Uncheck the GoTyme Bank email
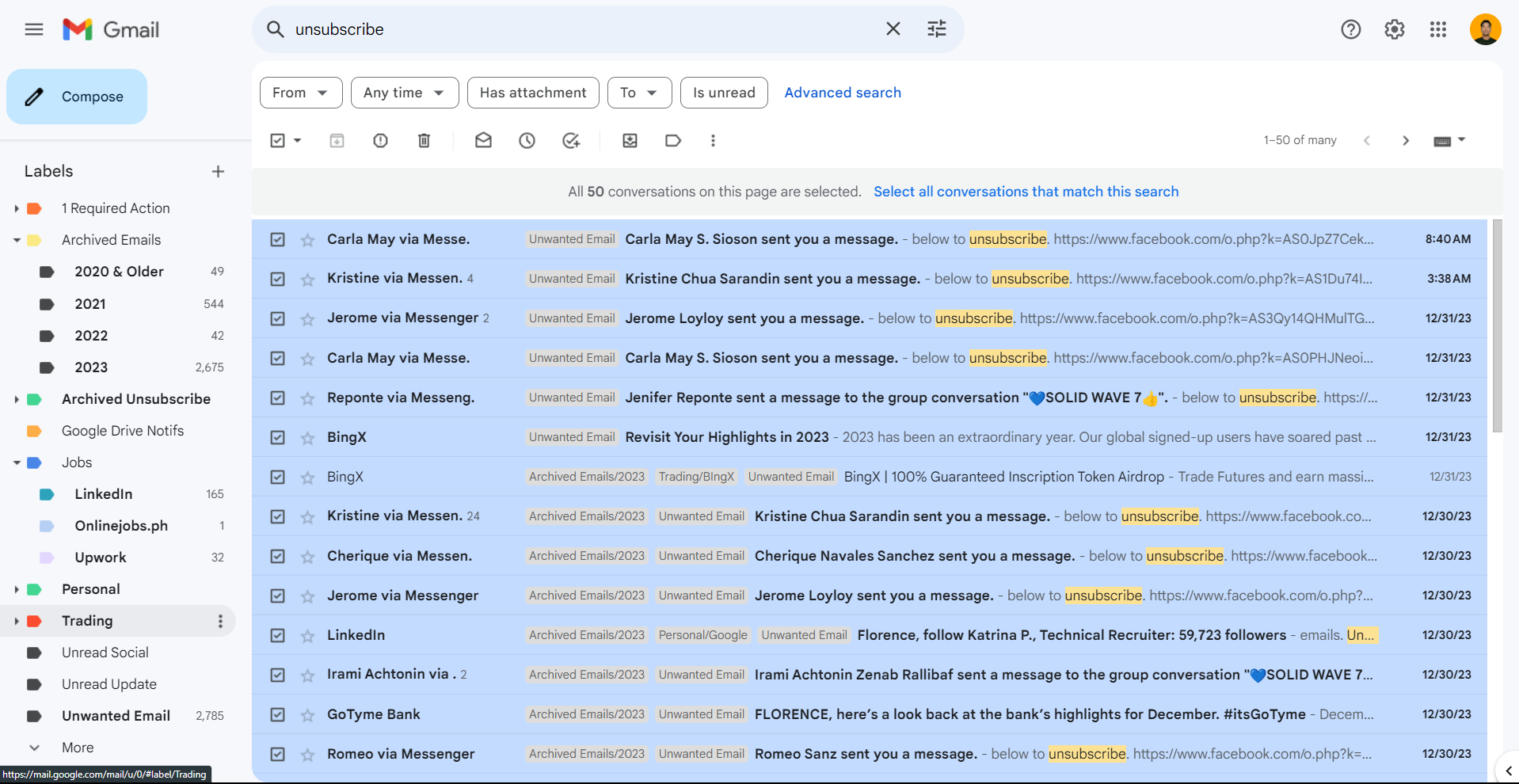This screenshot has height=784, width=1519. click(278, 714)
